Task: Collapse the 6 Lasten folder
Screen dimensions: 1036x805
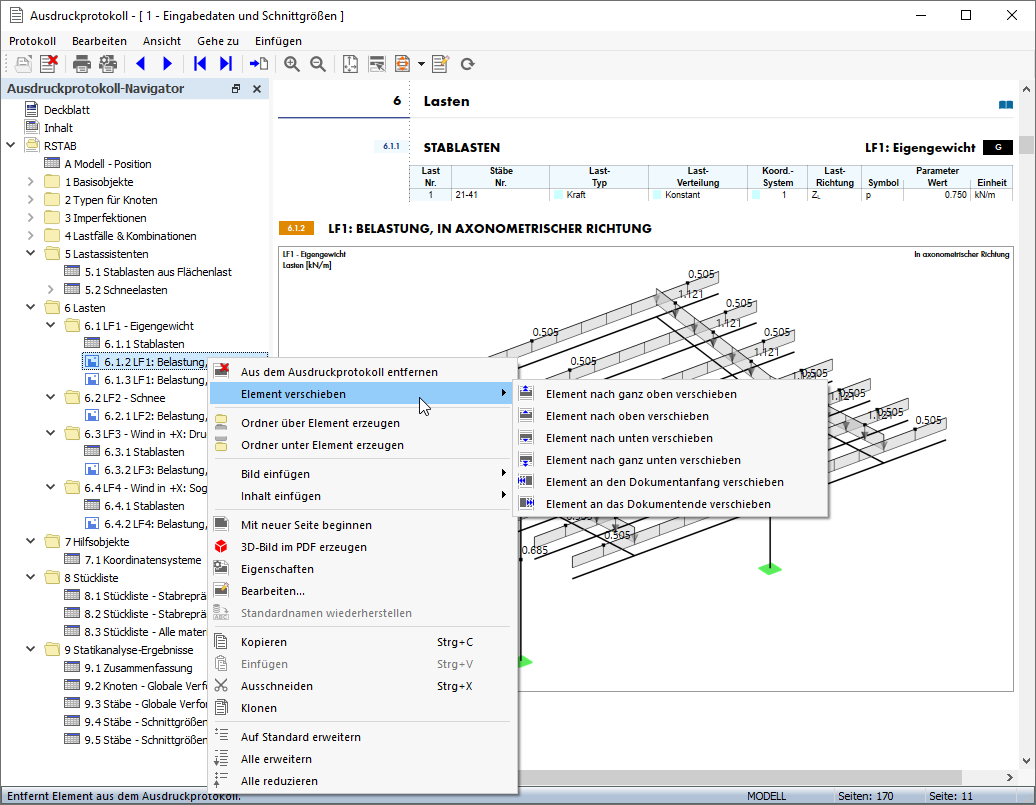Action: pyautogui.click(x=31, y=308)
